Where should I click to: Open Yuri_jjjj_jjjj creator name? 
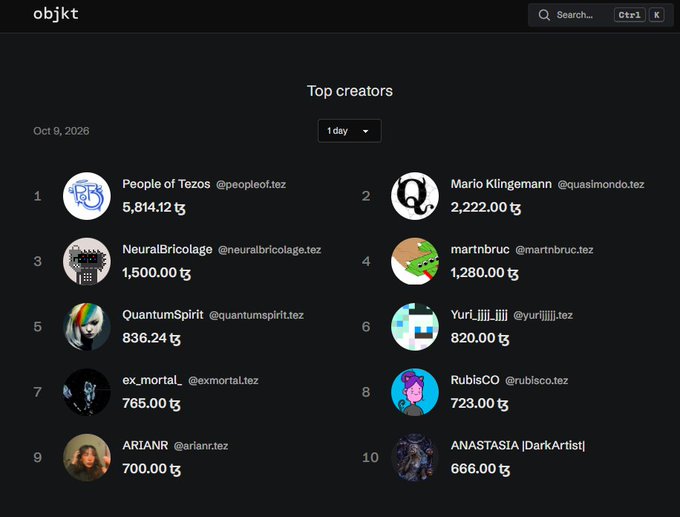pos(479,315)
